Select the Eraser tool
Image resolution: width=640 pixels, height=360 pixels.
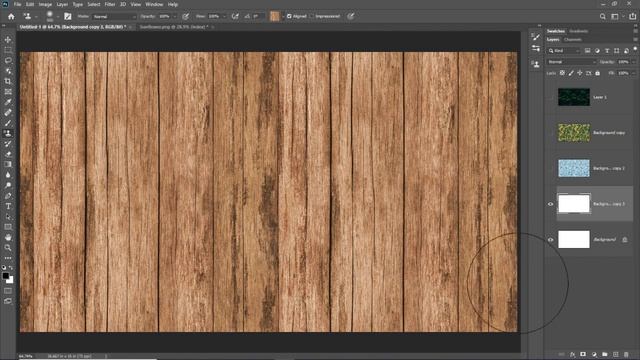click(8, 154)
